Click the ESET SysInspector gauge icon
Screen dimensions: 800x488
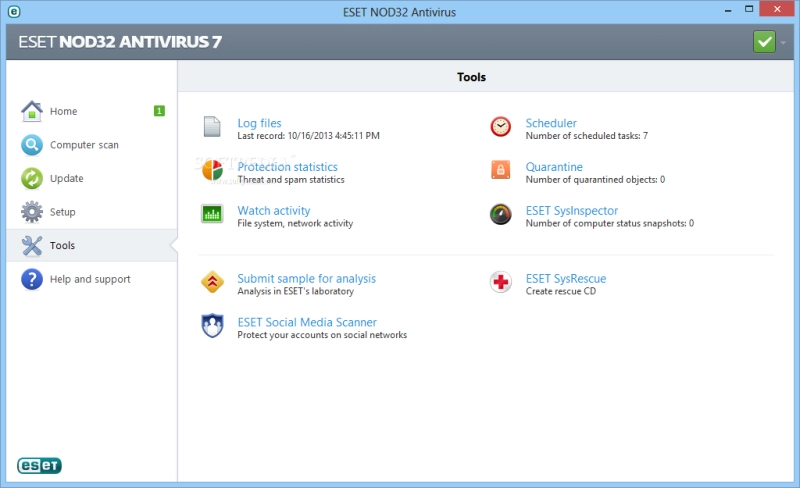click(x=501, y=214)
